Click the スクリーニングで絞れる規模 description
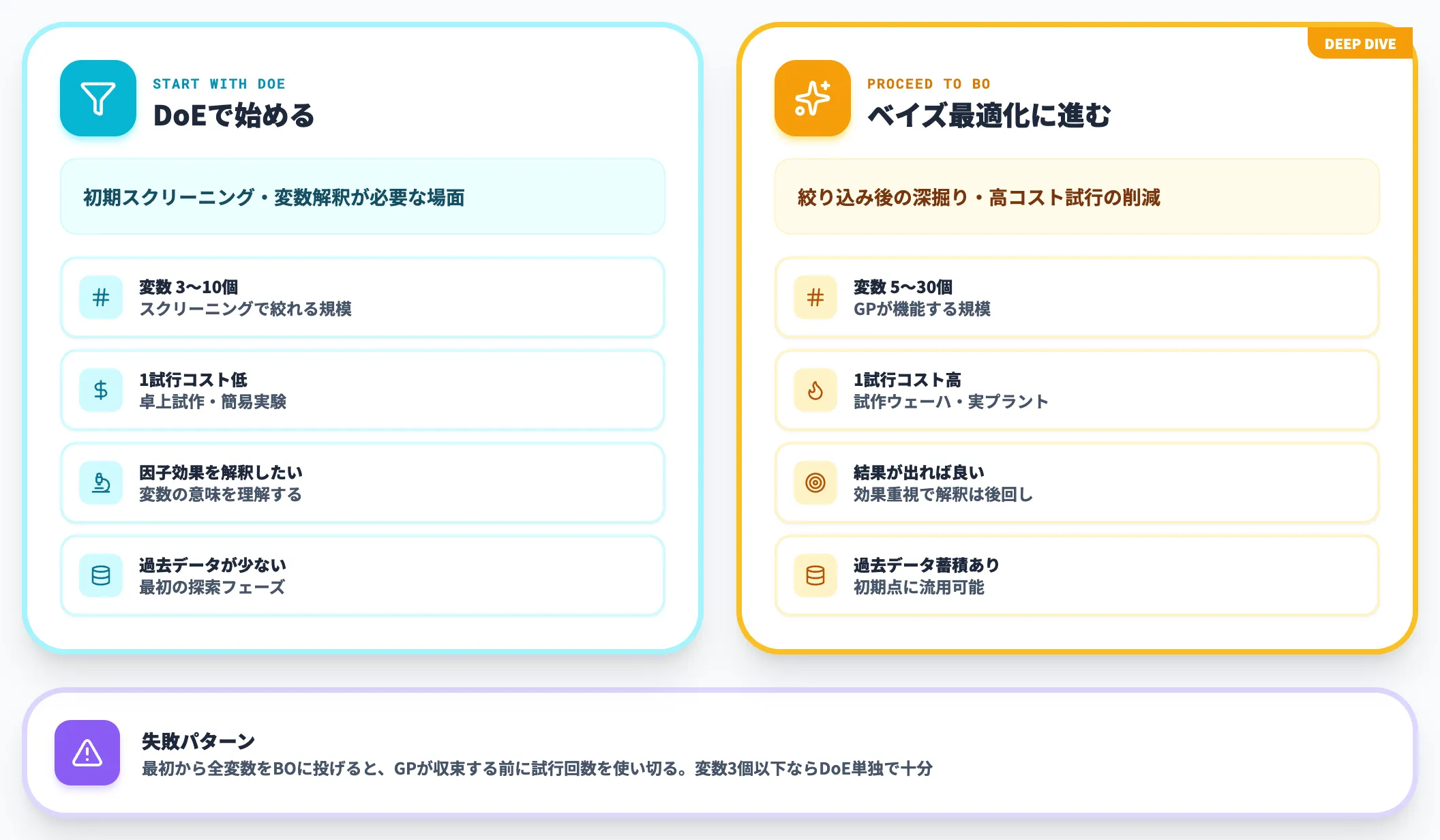Screen dimensions: 1440x840 [245, 309]
